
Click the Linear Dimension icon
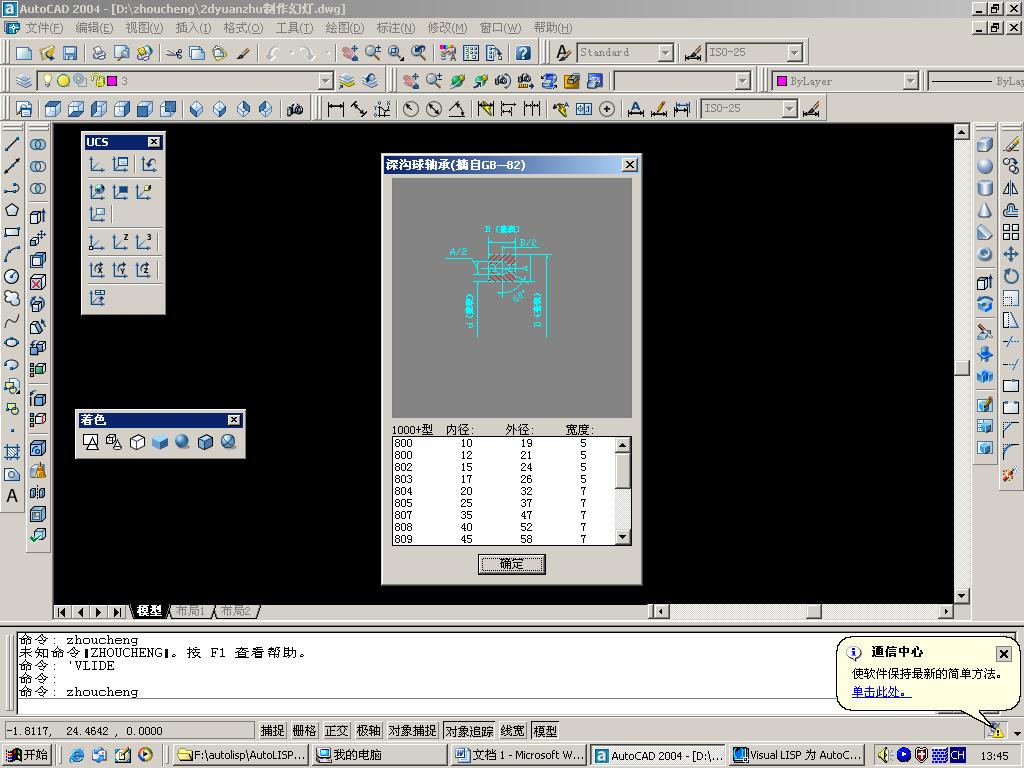pyautogui.click(x=336, y=109)
